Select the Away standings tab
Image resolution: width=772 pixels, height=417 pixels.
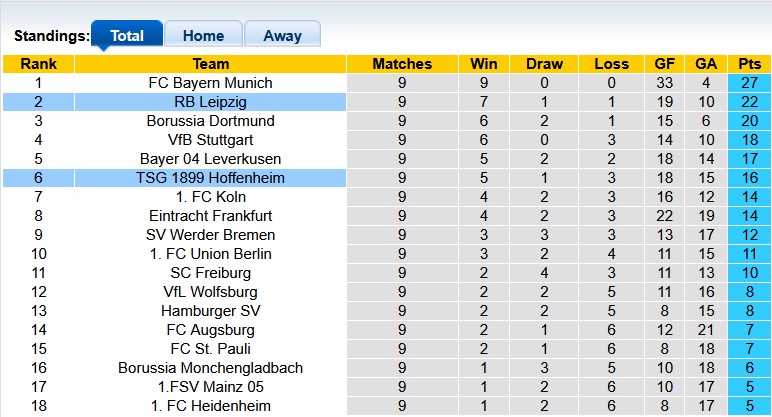pos(282,35)
